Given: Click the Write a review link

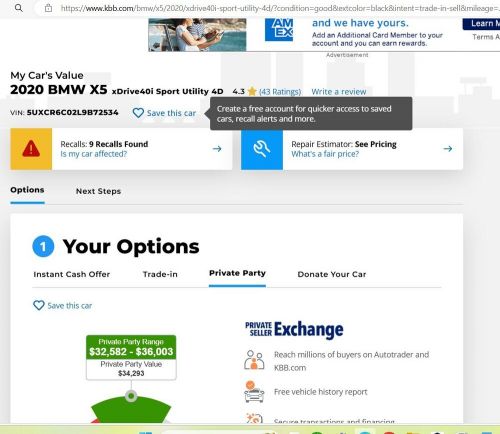Looking at the screenshot, I should click(339, 92).
